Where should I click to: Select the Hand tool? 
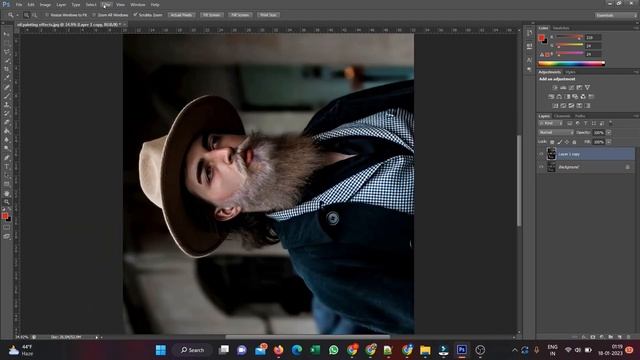7,193
